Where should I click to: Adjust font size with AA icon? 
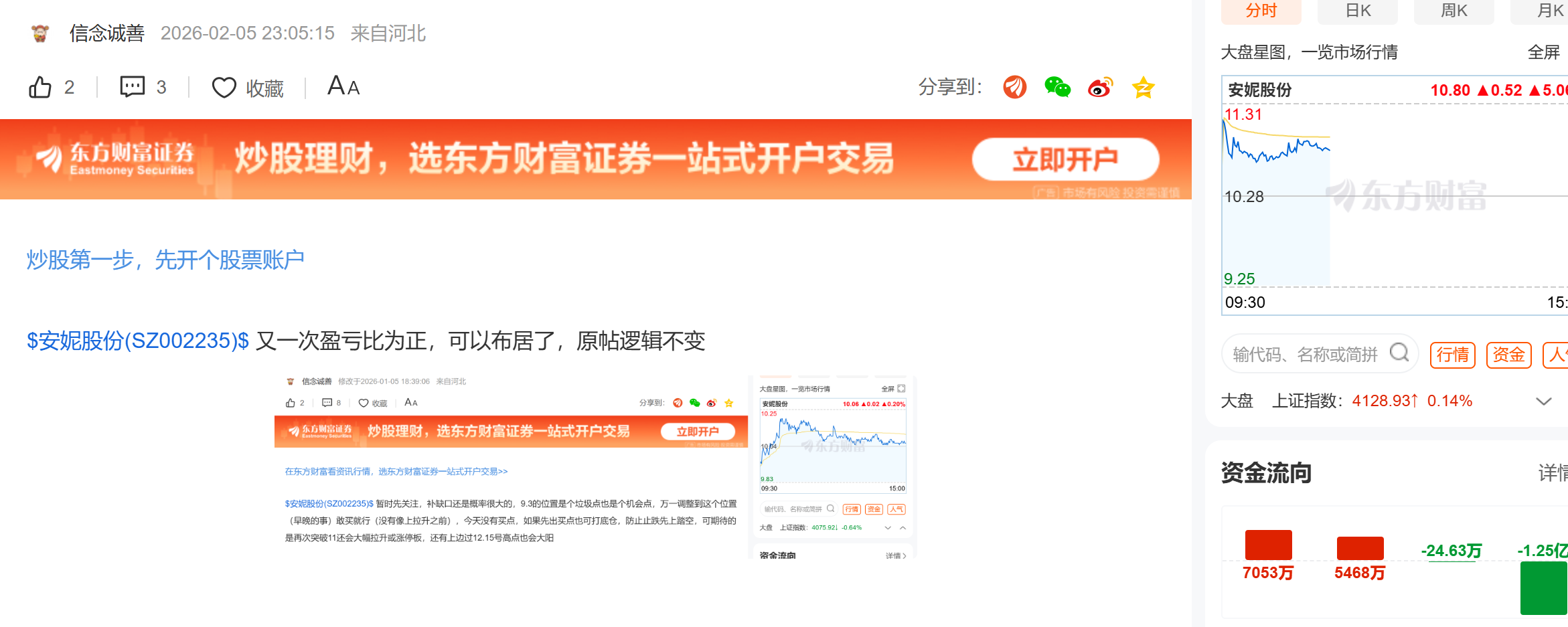pos(343,86)
